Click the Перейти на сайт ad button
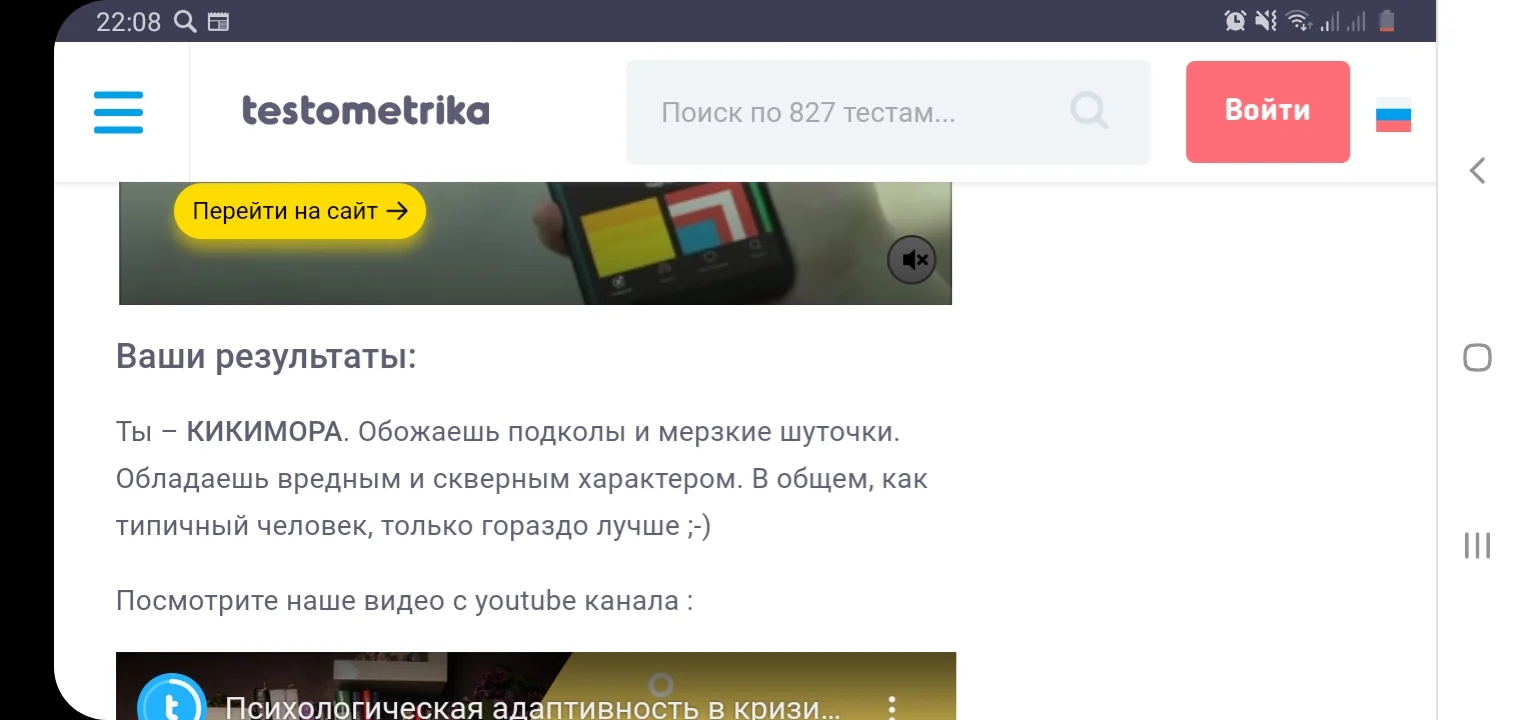 click(299, 211)
